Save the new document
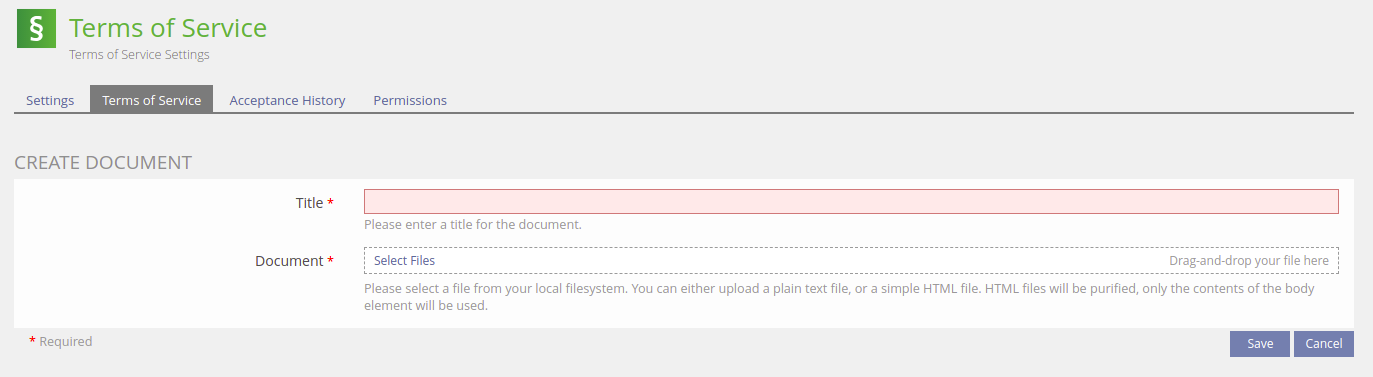This screenshot has width=1373, height=377. (x=1260, y=344)
